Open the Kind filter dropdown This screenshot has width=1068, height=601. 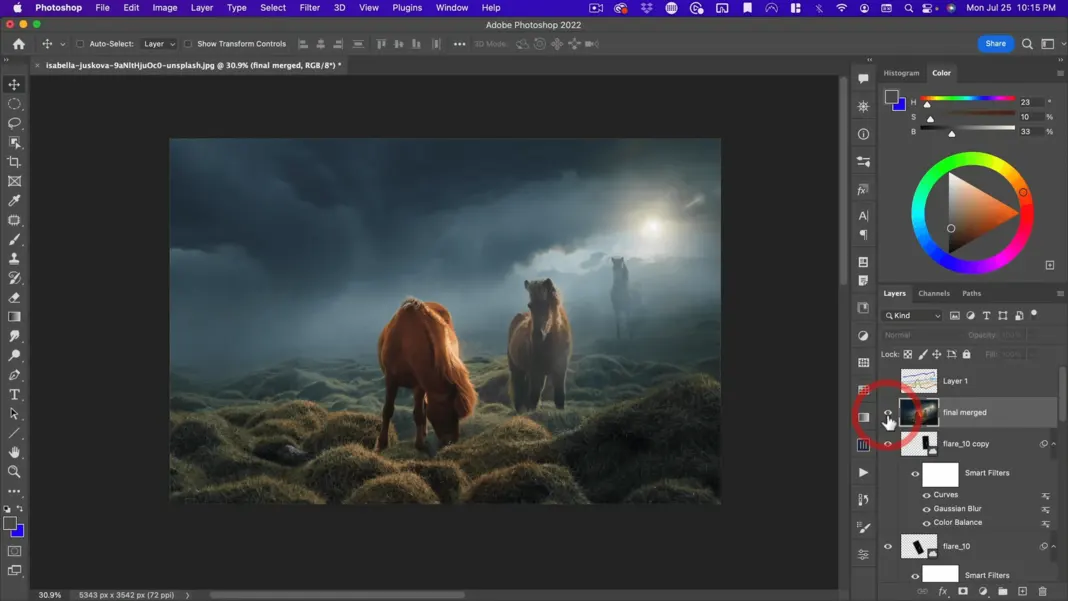click(x=913, y=316)
